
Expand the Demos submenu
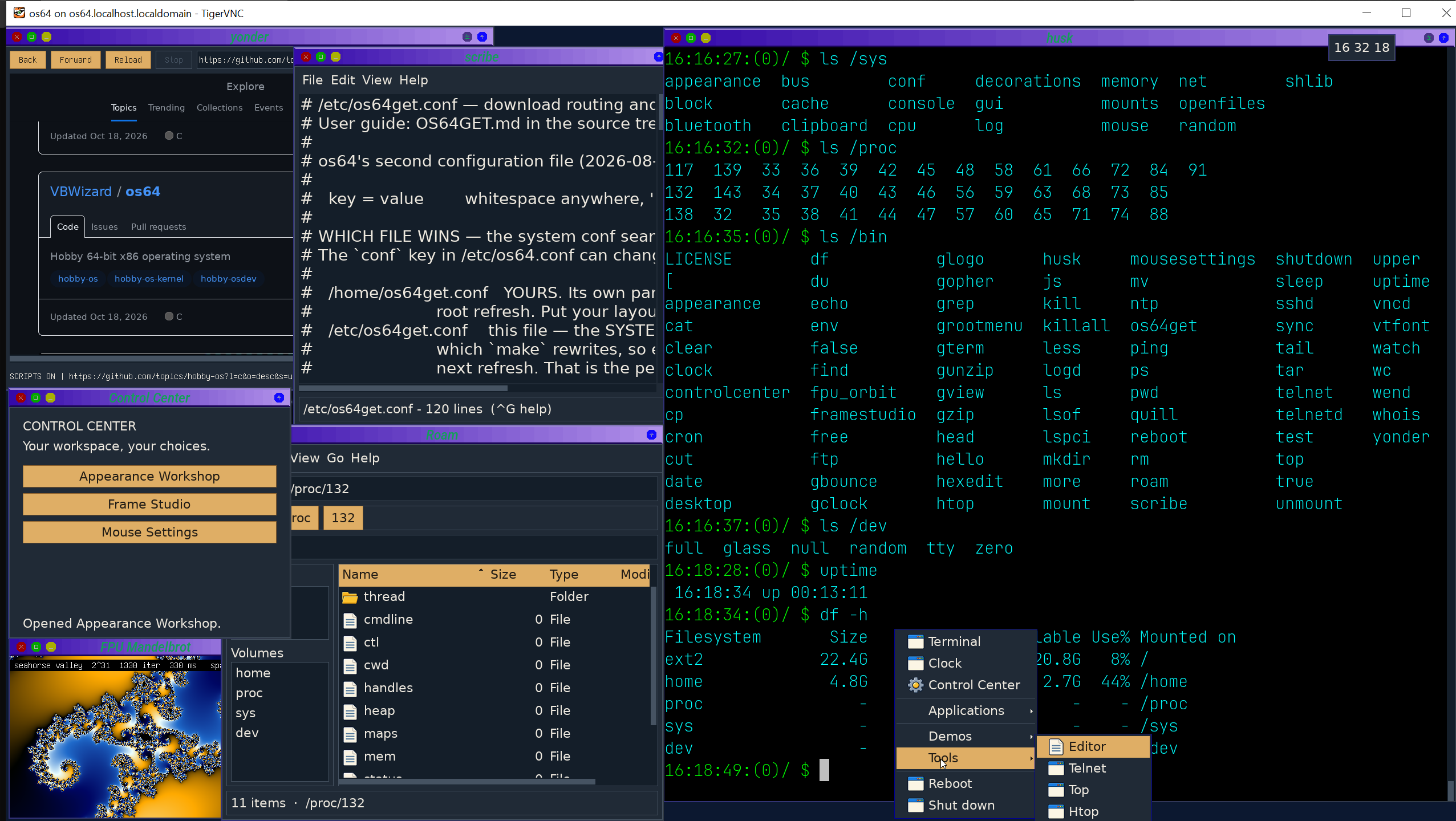tap(965, 736)
